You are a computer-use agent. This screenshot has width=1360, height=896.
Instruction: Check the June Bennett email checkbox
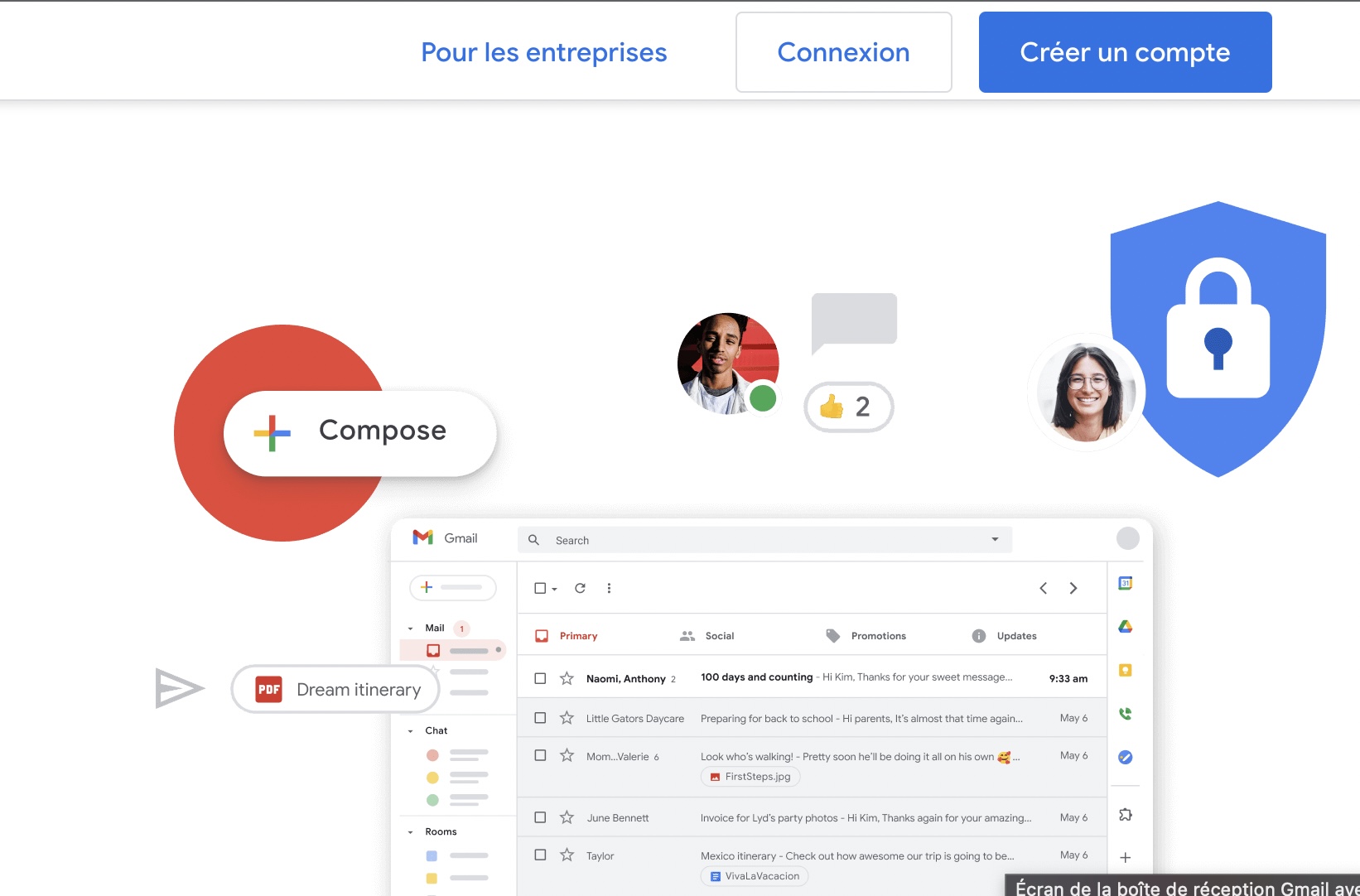click(540, 817)
